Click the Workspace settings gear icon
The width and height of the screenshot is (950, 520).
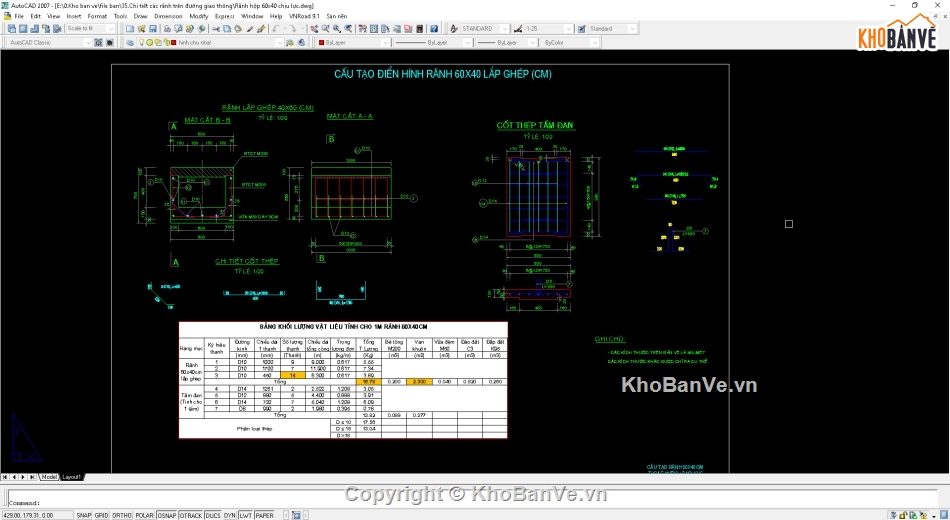pos(98,42)
